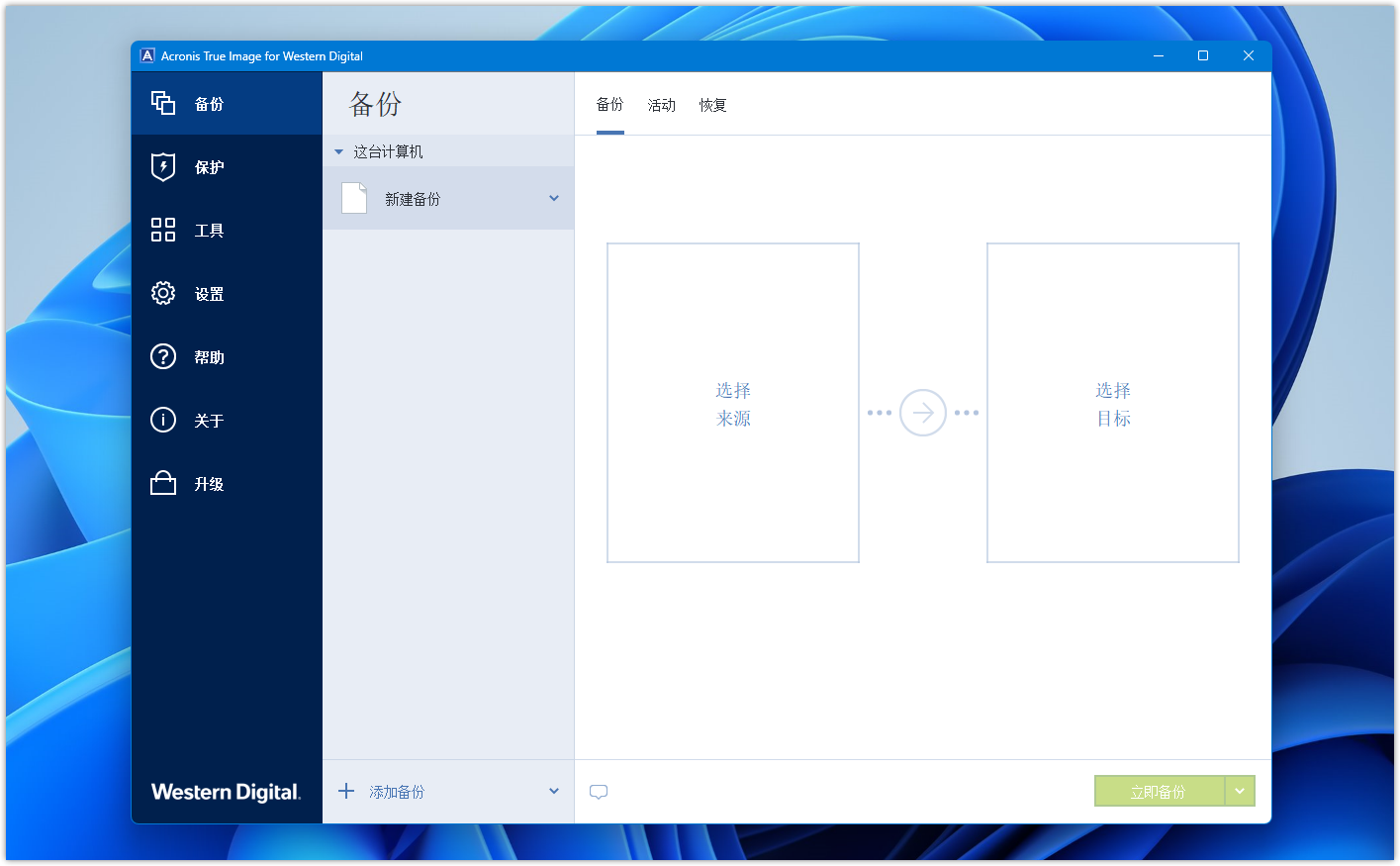Open the 备份 (Backup) sidebar icon
Screen dimensions: 1400x866
point(163,103)
